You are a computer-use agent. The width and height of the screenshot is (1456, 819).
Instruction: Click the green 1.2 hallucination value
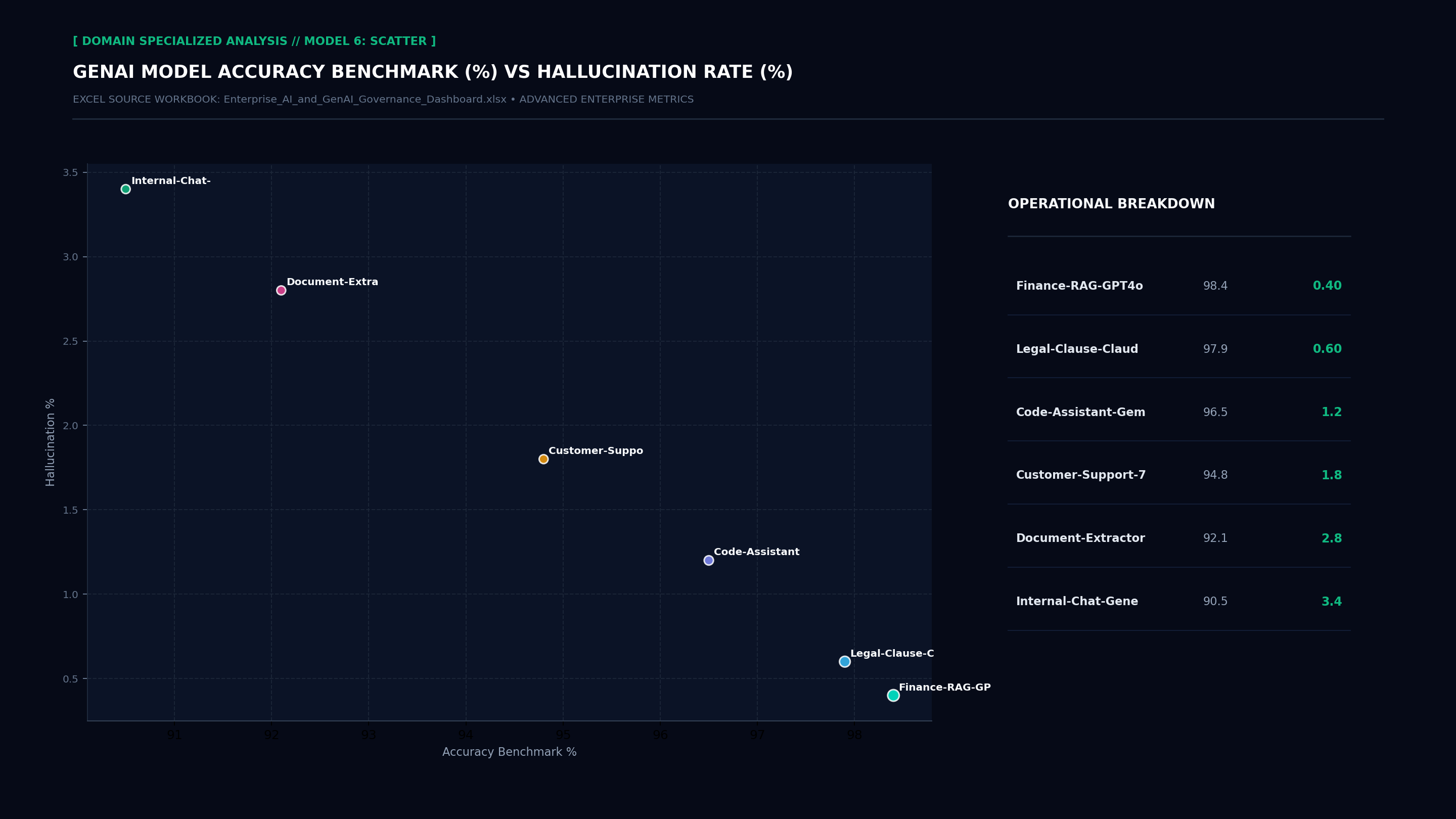(1332, 413)
